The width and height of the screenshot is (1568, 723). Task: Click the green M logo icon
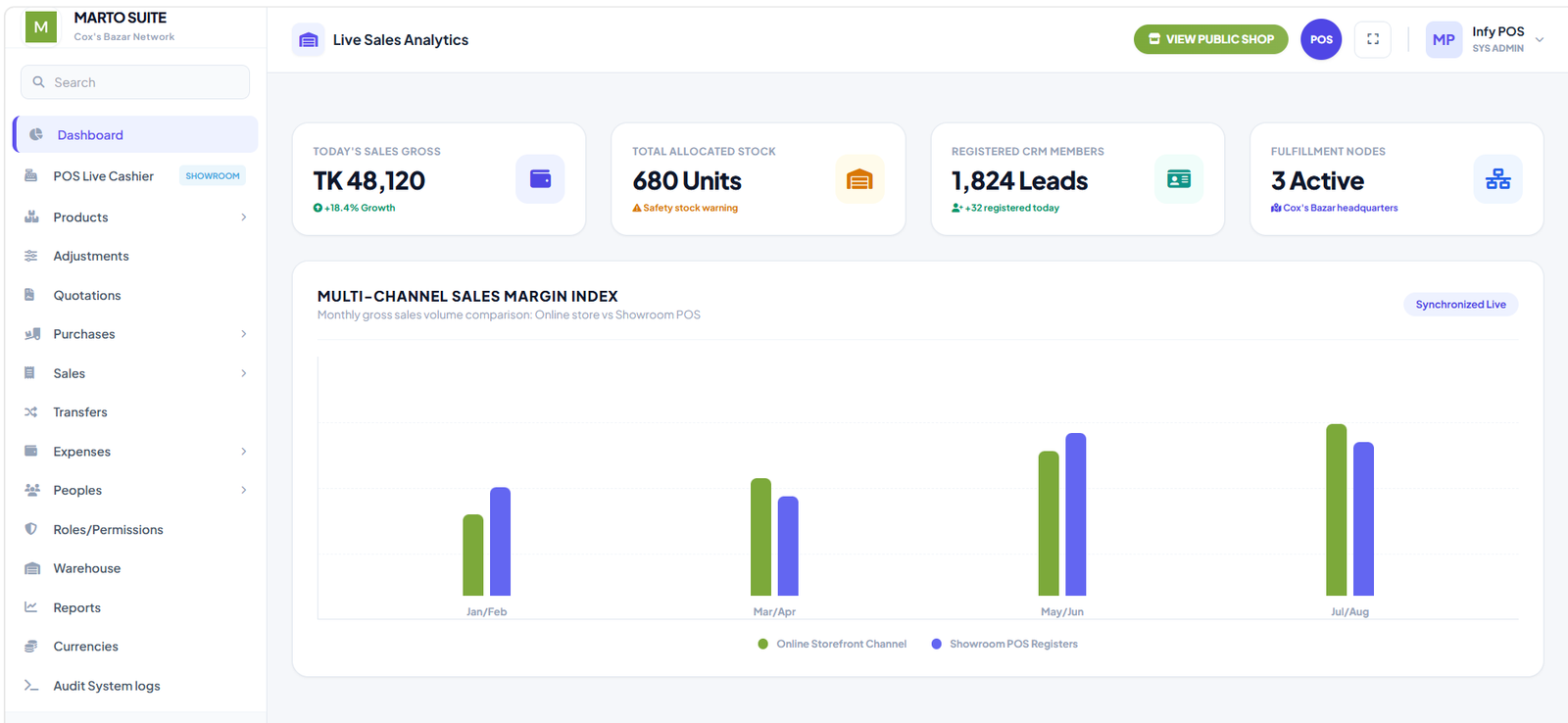(41, 26)
